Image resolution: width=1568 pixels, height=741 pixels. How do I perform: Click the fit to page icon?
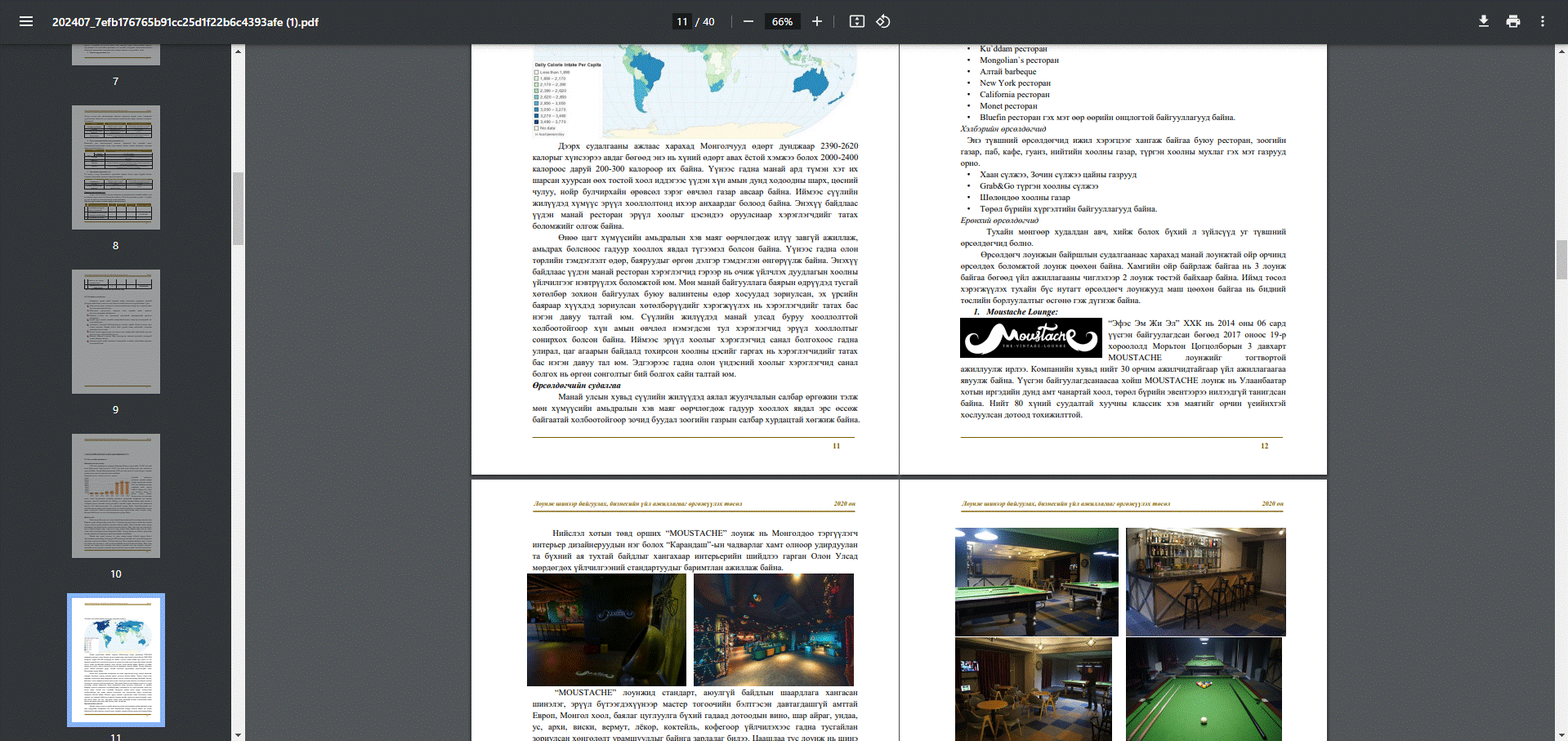pos(856,21)
